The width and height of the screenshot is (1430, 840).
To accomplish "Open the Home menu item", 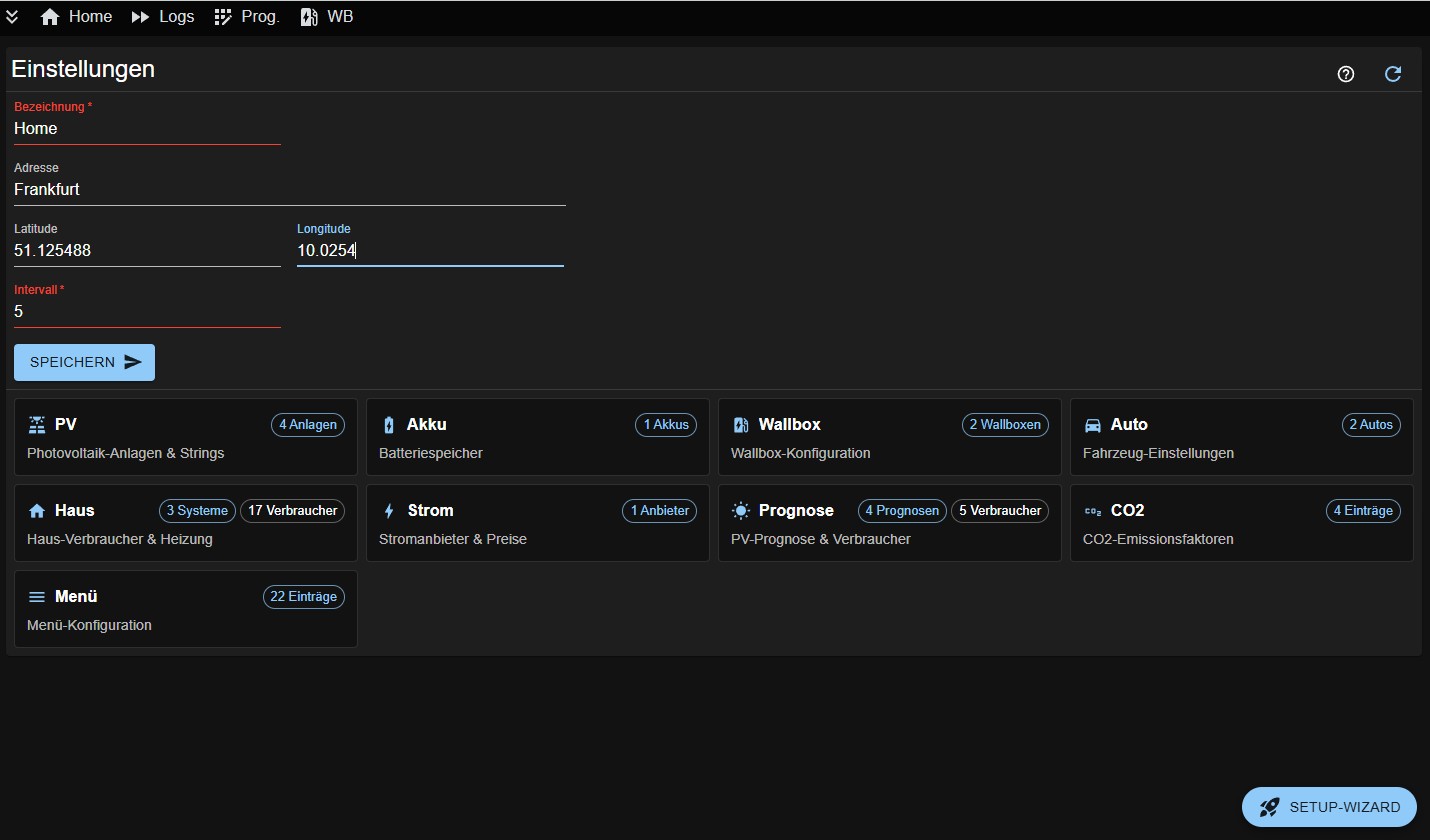I will pyautogui.click(x=76, y=17).
